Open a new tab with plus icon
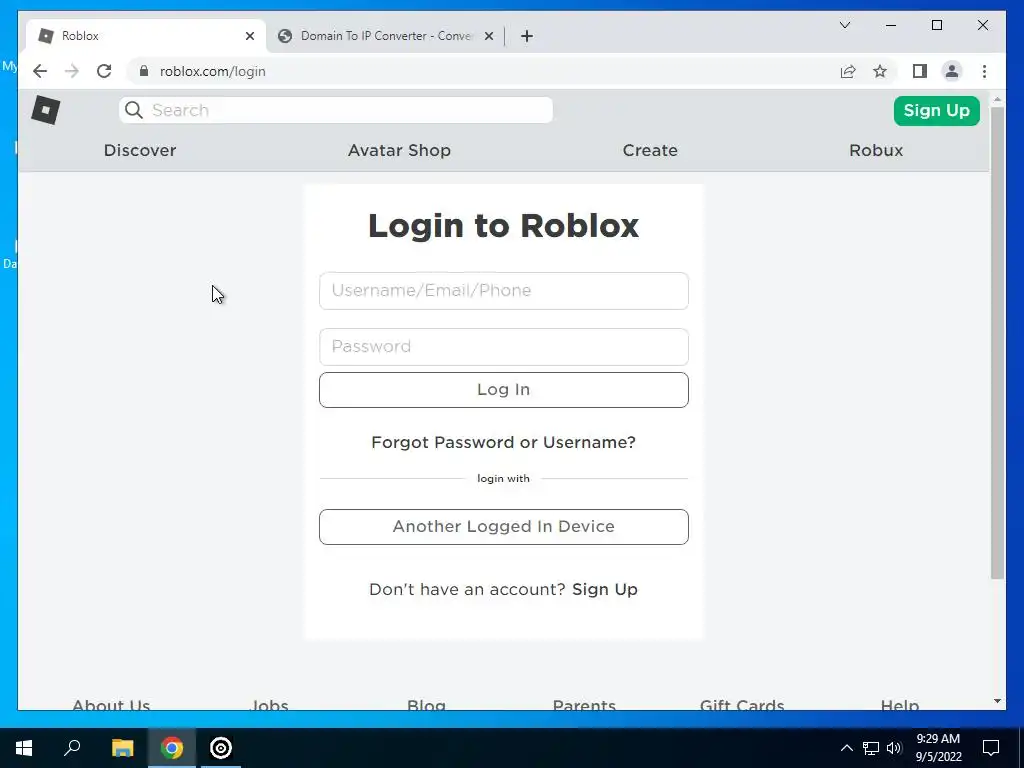 pos(527,36)
